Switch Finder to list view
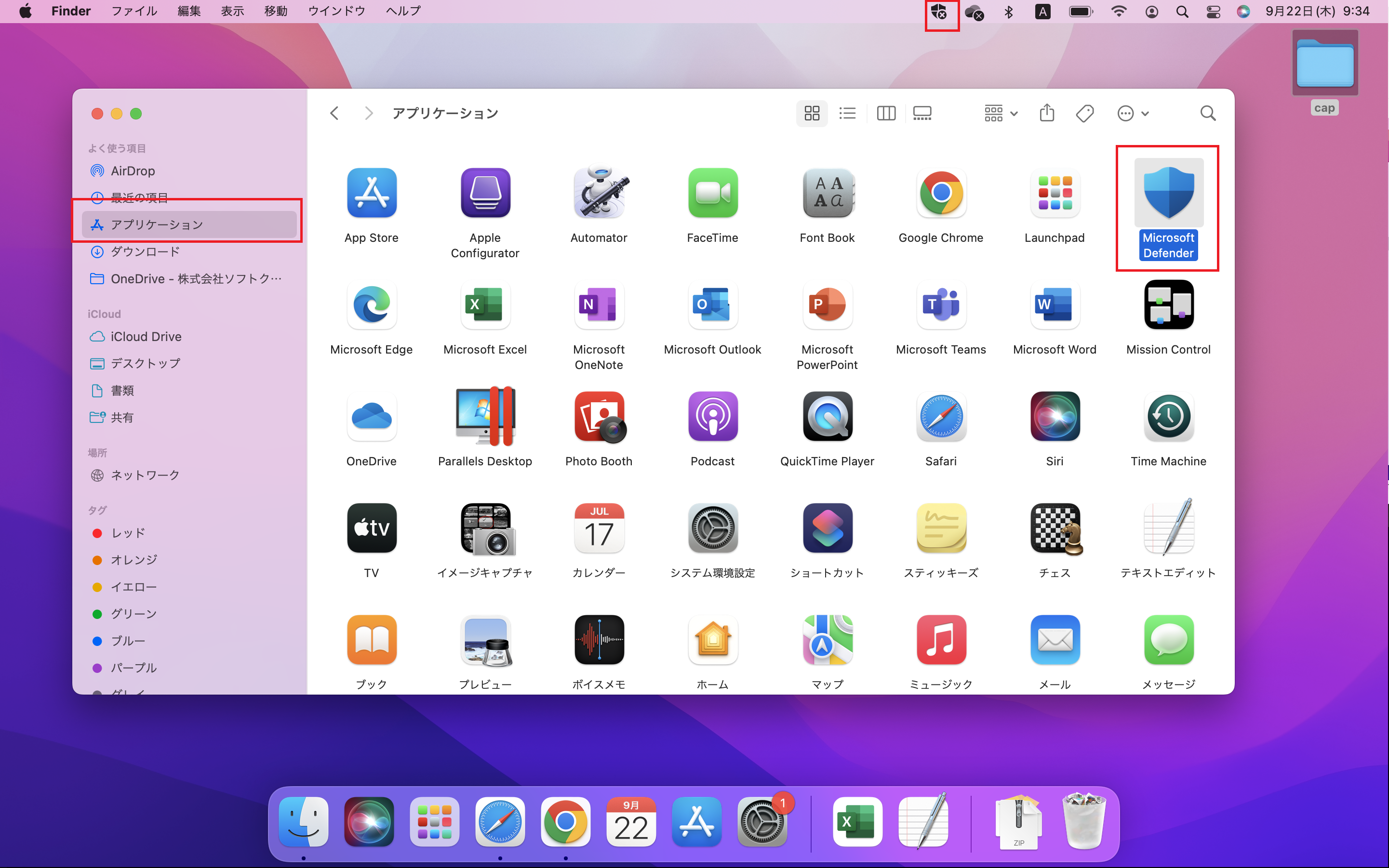The width and height of the screenshot is (1389, 868). tap(847, 113)
